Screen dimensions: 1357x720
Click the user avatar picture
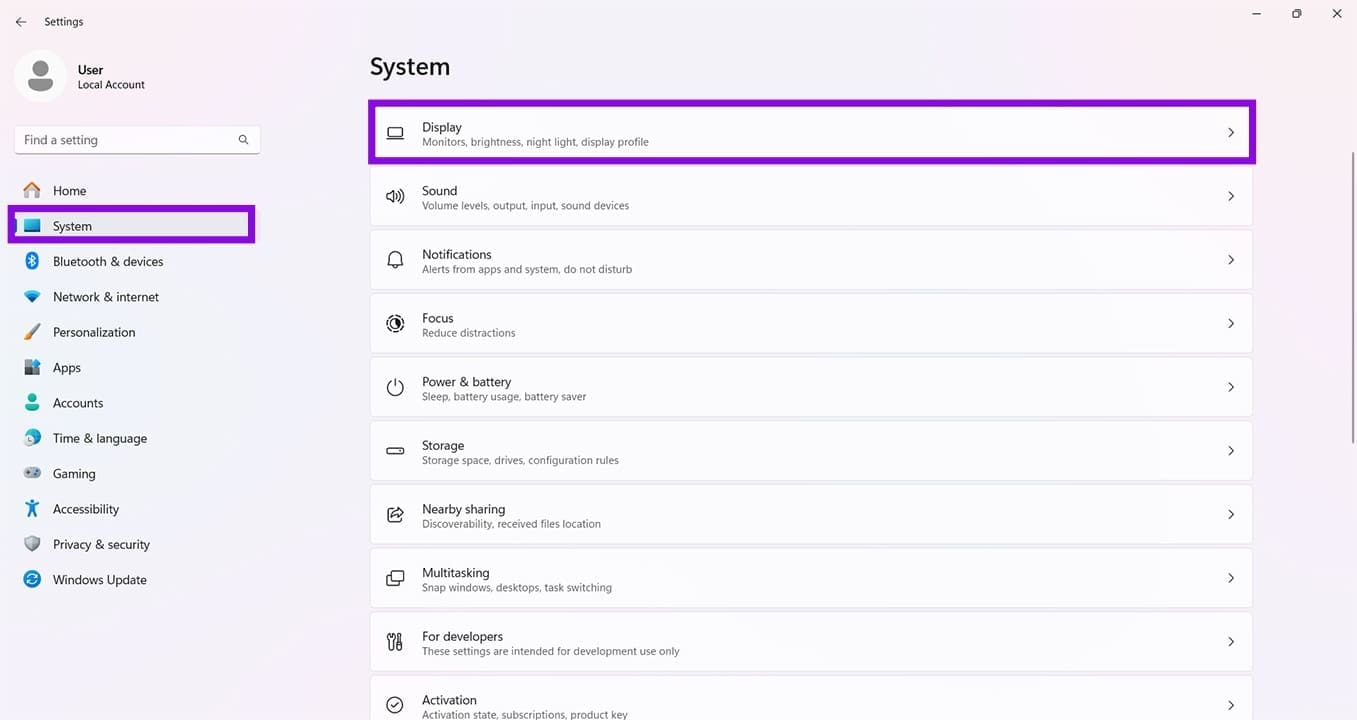pos(41,77)
